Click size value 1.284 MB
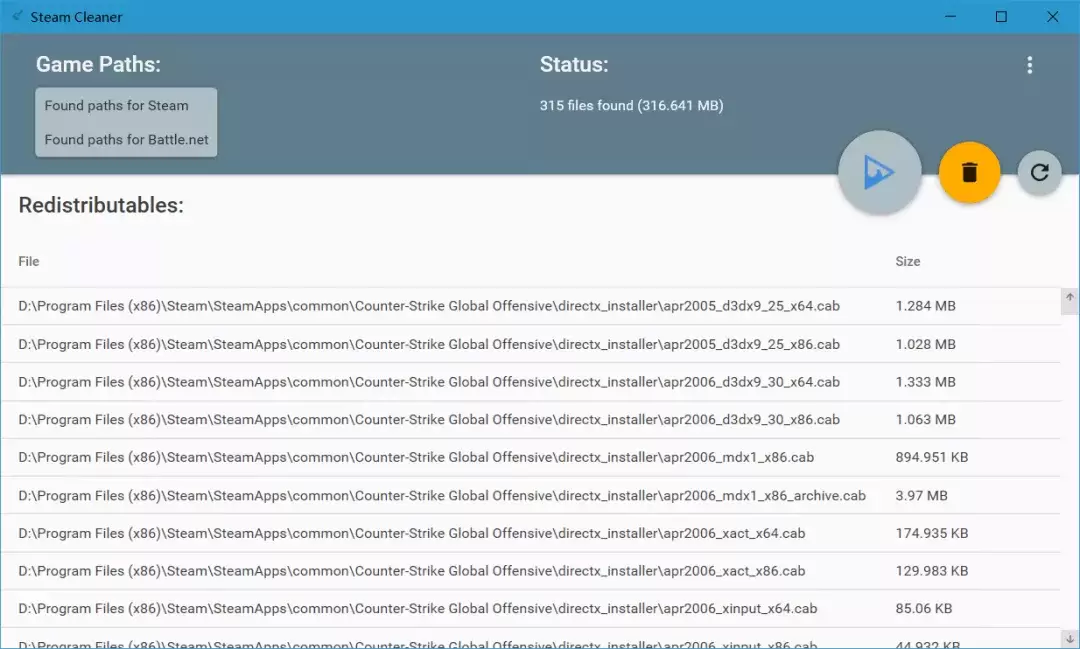The height and width of the screenshot is (649, 1080). (925, 306)
